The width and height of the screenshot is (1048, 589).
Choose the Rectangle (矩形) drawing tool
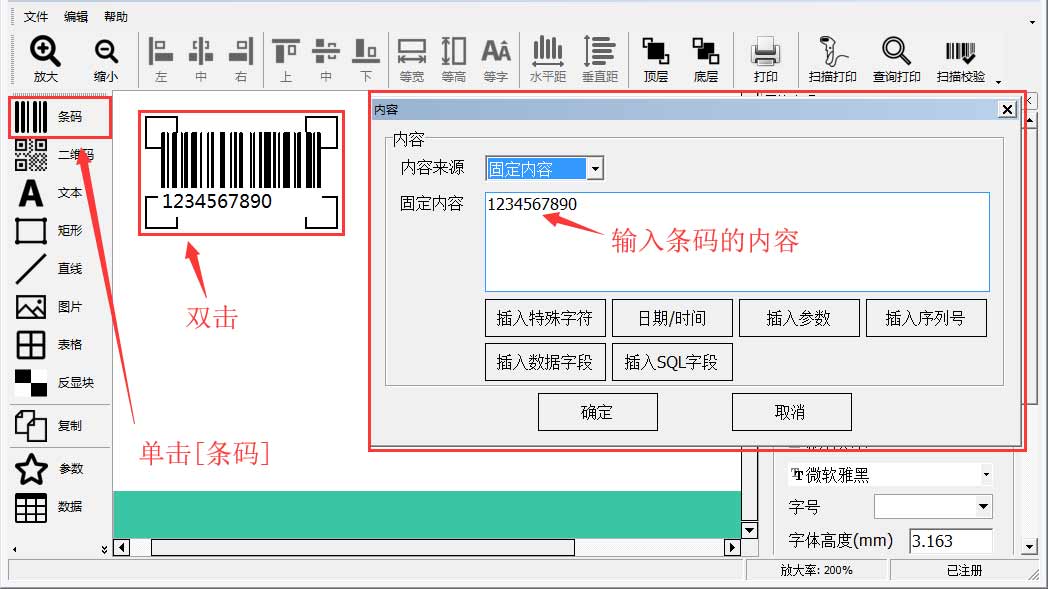[31, 231]
